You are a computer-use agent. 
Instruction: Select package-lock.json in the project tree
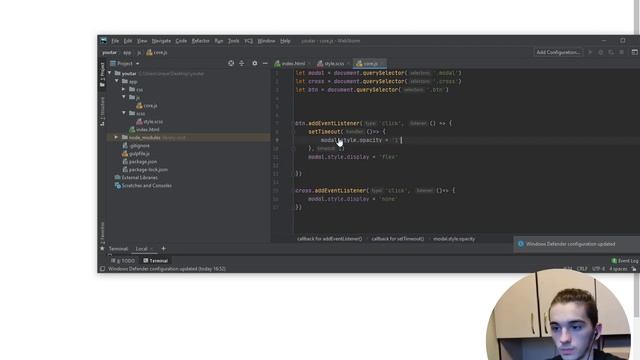[x=145, y=169]
